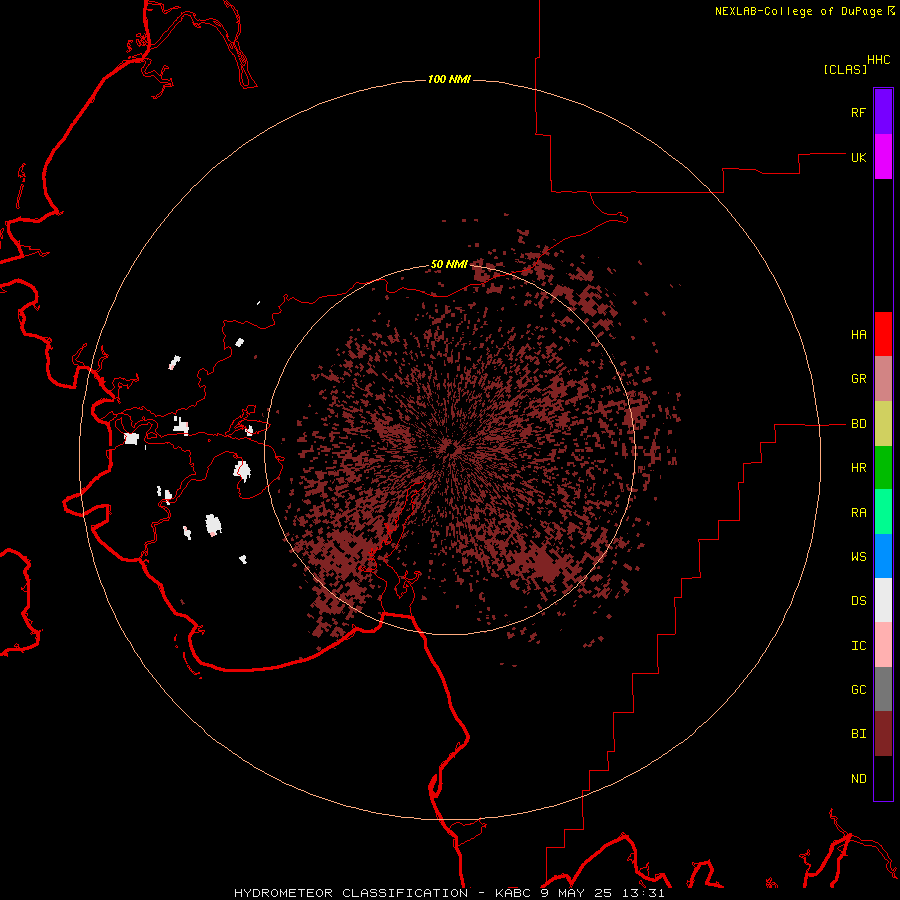Click the BI legend label
Screen dimensions: 900x900
(858, 734)
